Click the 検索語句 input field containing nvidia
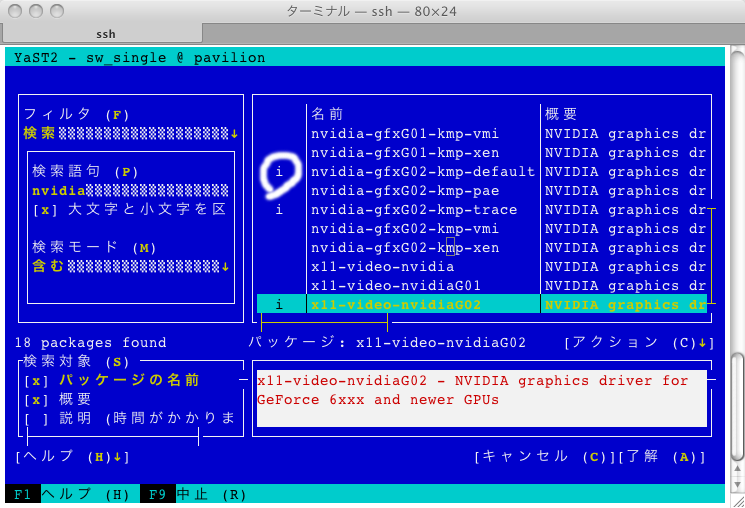 pyautogui.click(x=130, y=190)
